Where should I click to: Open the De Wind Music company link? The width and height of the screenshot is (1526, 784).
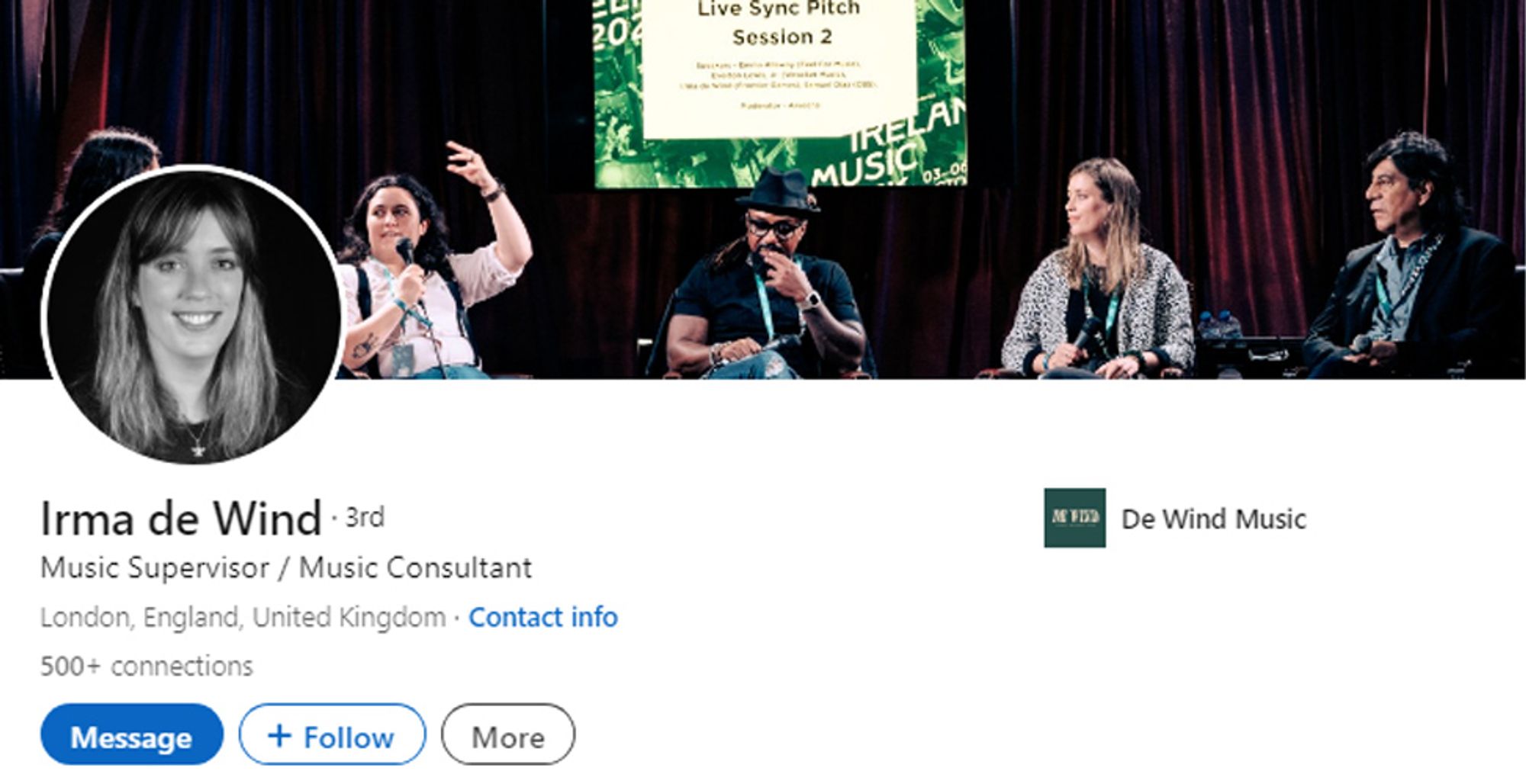(1213, 519)
